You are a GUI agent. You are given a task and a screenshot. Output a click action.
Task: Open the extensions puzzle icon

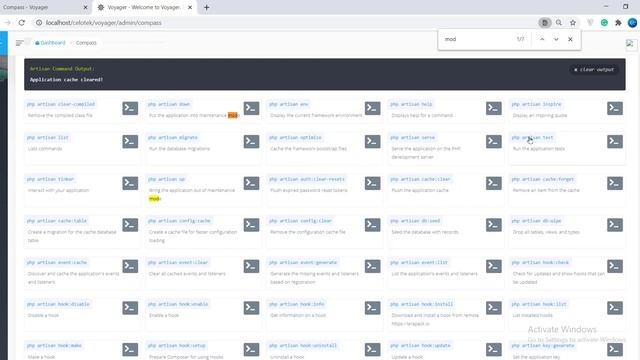pos(618,23)
